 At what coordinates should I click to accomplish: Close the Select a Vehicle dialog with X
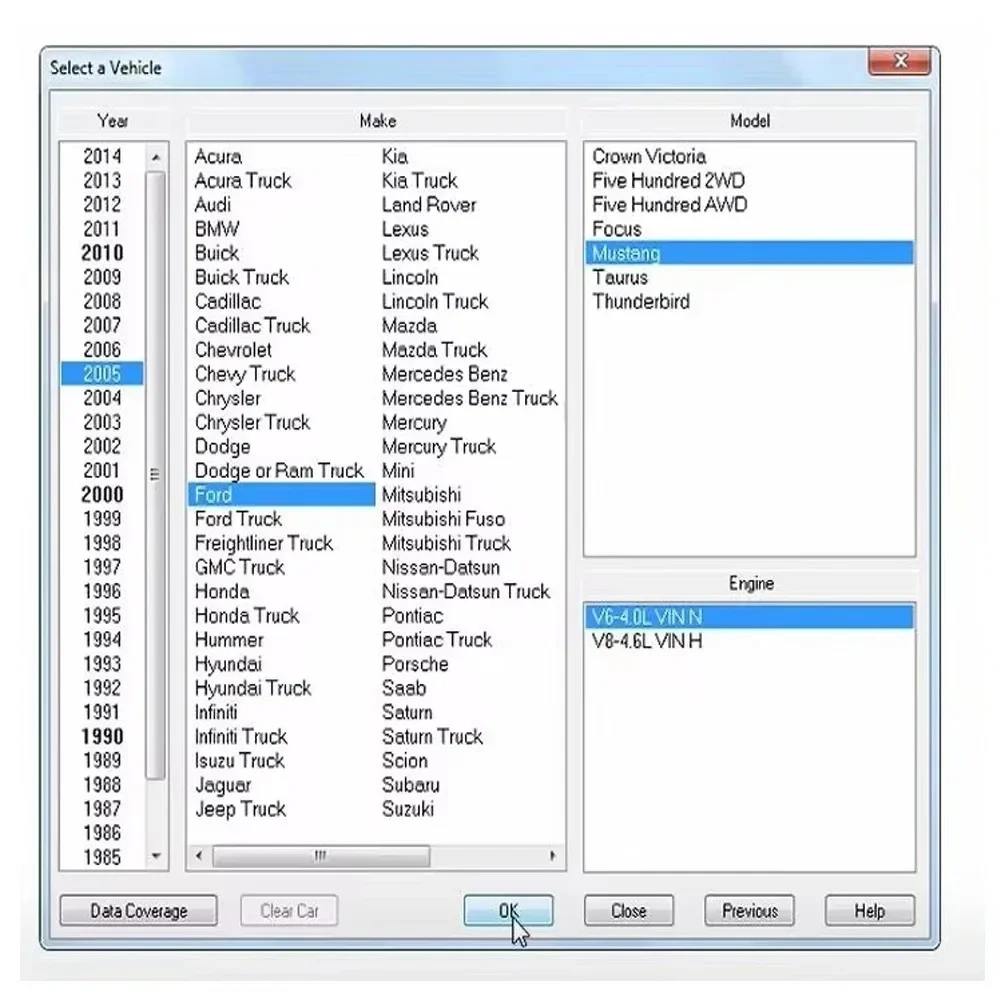tap(899, 61)
